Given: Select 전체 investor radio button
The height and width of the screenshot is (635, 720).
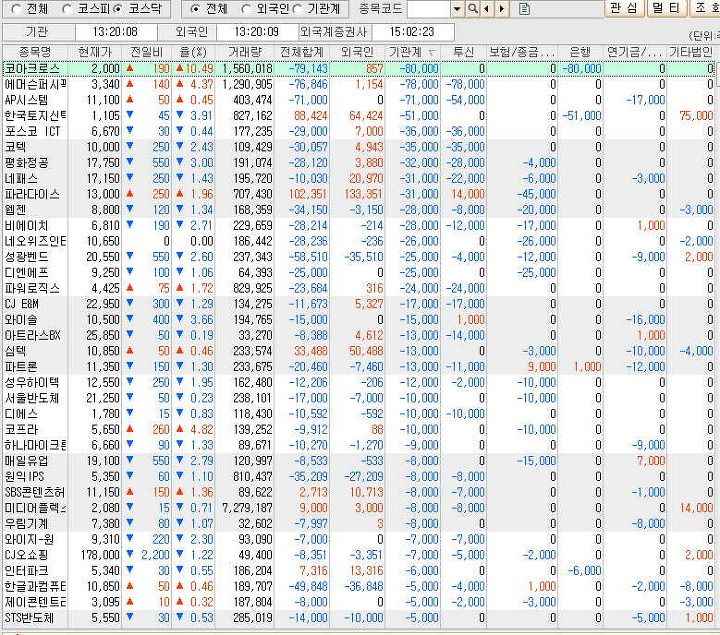Looking at the screenshot, I should [x=195, y=8].
